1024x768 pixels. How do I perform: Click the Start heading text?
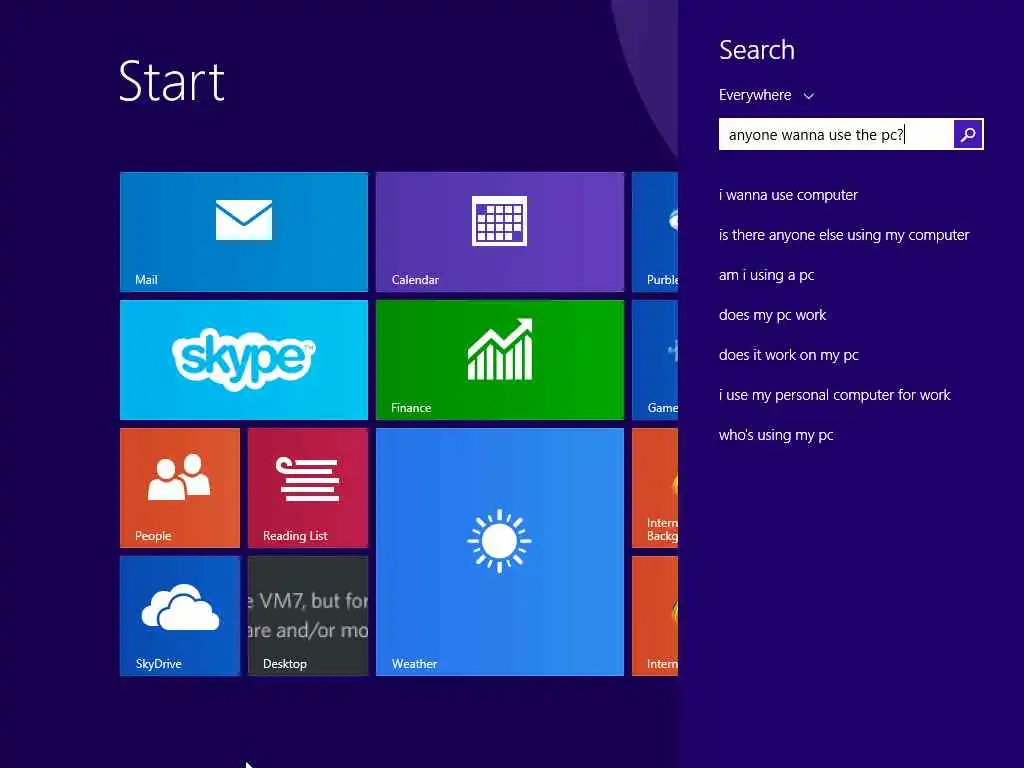click(x=172, y=82)
